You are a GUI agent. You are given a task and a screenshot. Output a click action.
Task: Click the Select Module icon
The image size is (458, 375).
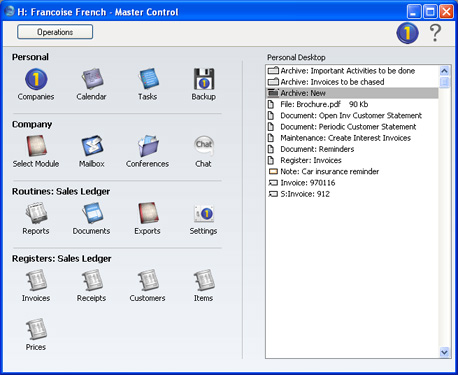pyautogui.click(x=36, y=146)
